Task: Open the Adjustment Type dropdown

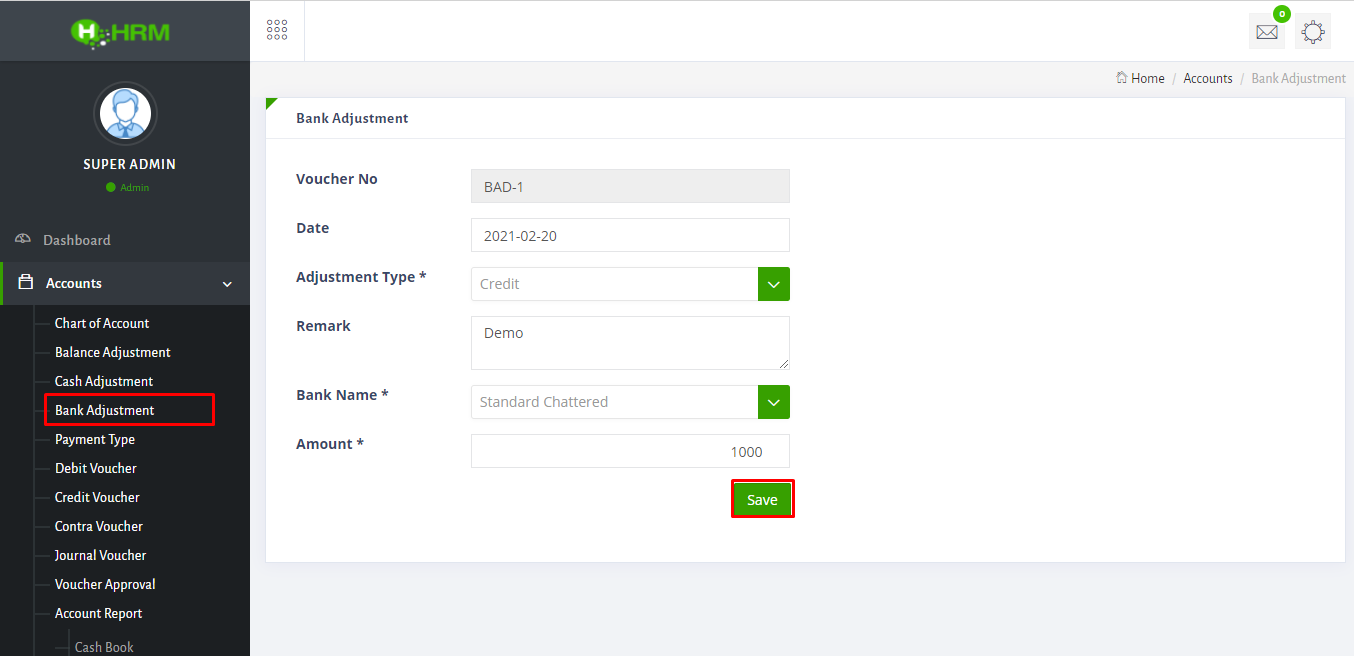Action: click(773, 284)
